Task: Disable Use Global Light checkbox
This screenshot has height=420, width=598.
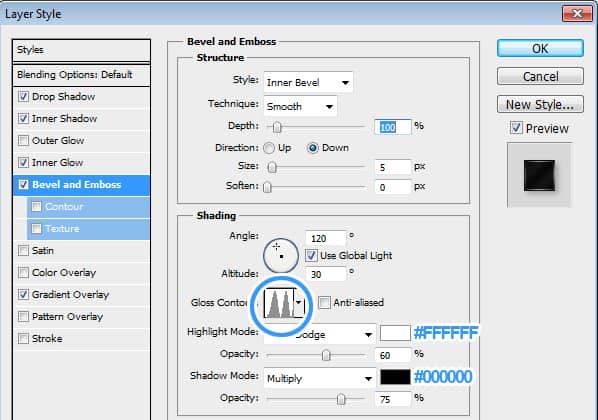Action: 311,256
